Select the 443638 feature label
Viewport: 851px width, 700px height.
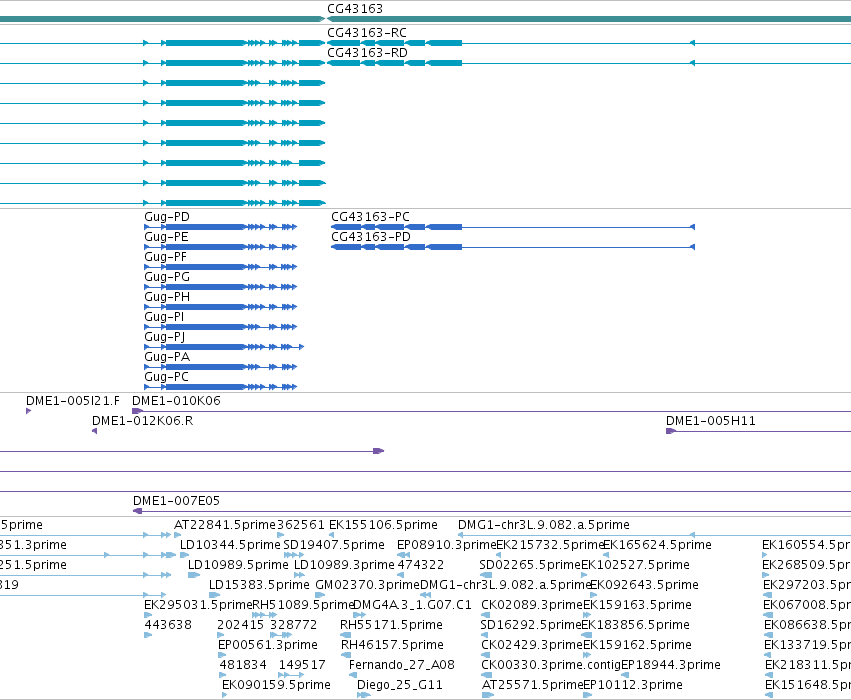click(x=168, y=625)
